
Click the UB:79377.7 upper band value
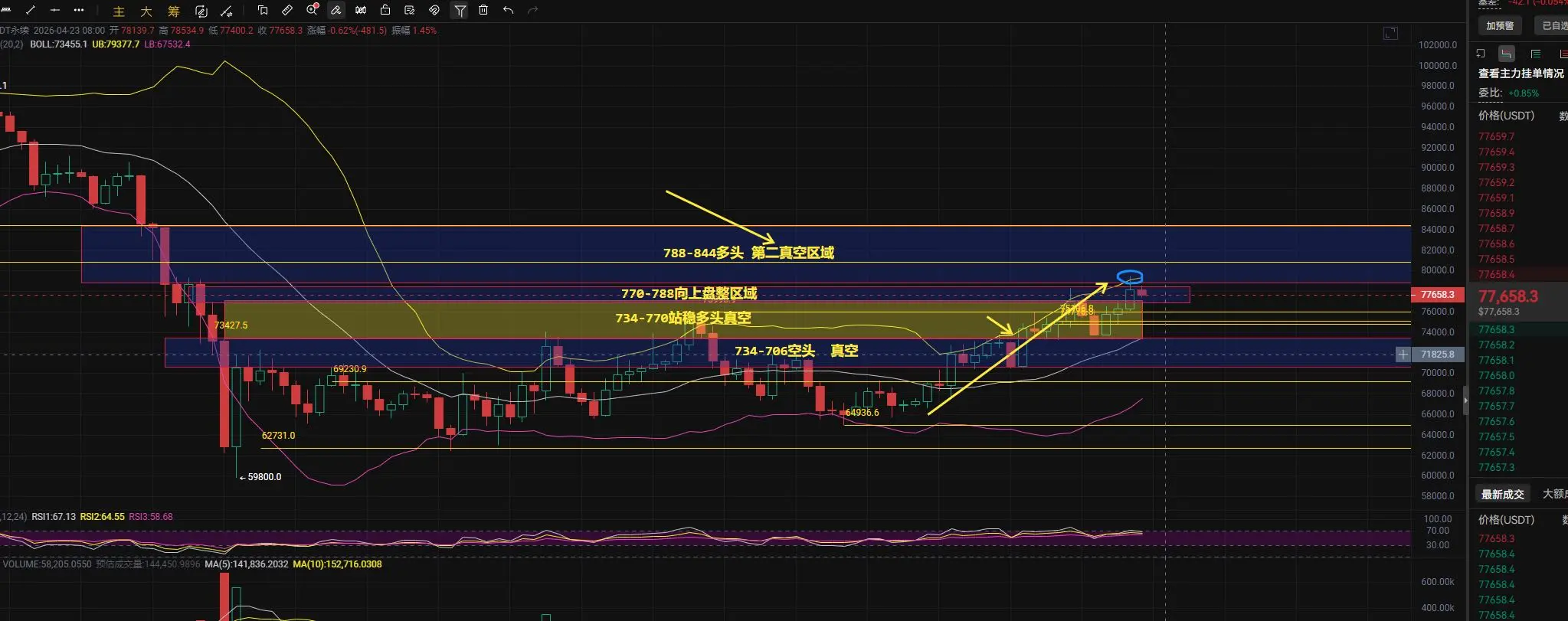116,44
